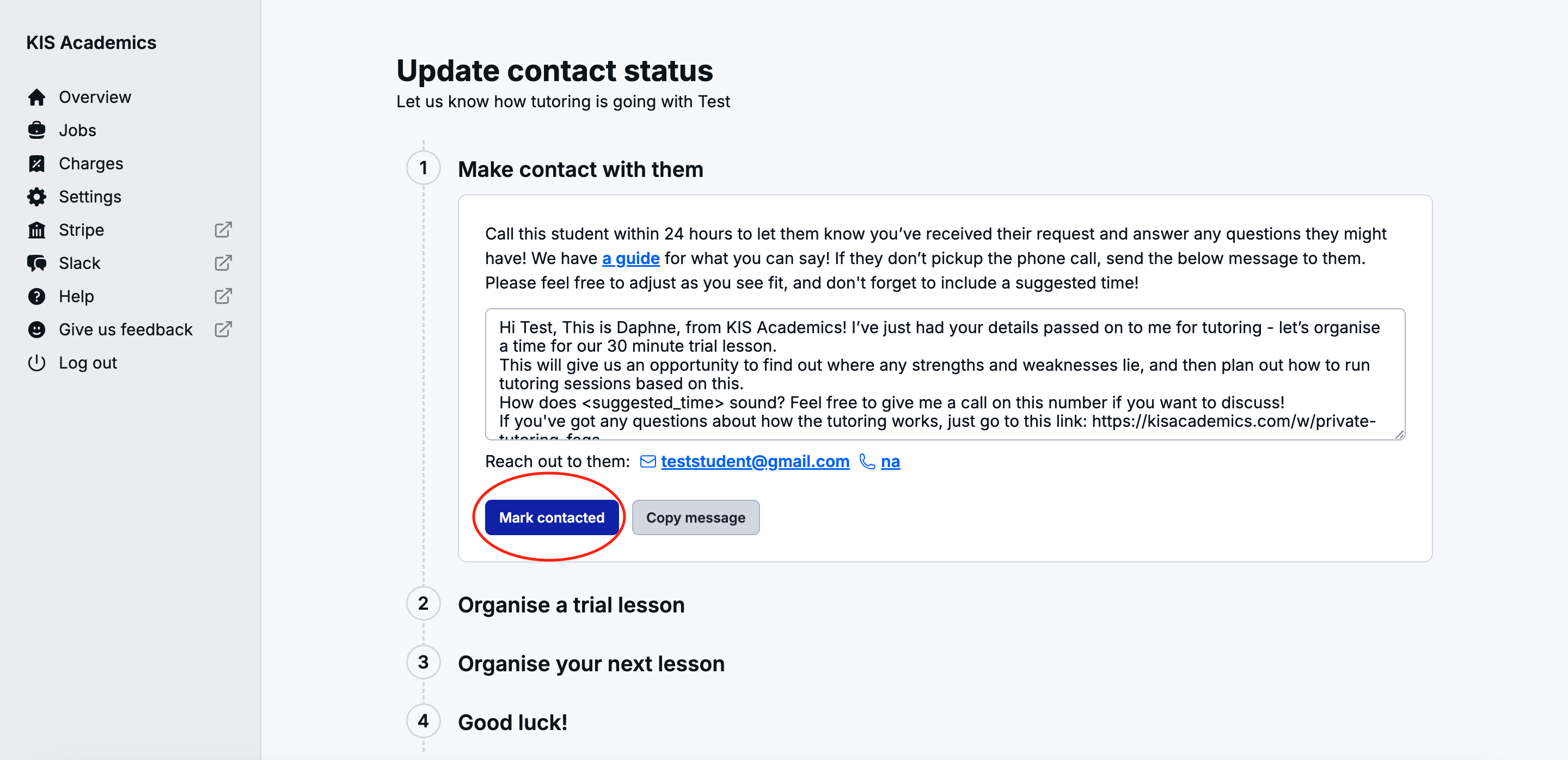This screenshot has height=760, width=1568.
Task: Open the Jobs menu item
Action: pos(77,130)
